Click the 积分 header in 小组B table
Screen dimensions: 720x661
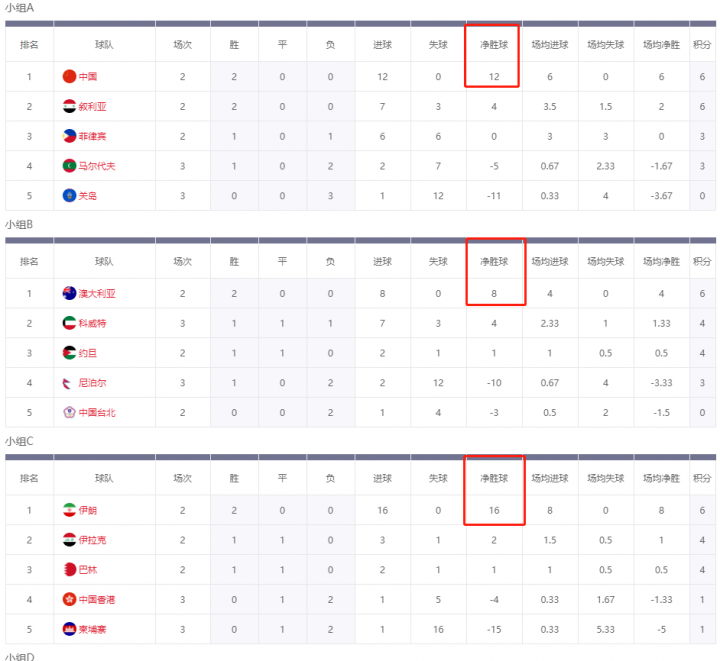point(702,262)
